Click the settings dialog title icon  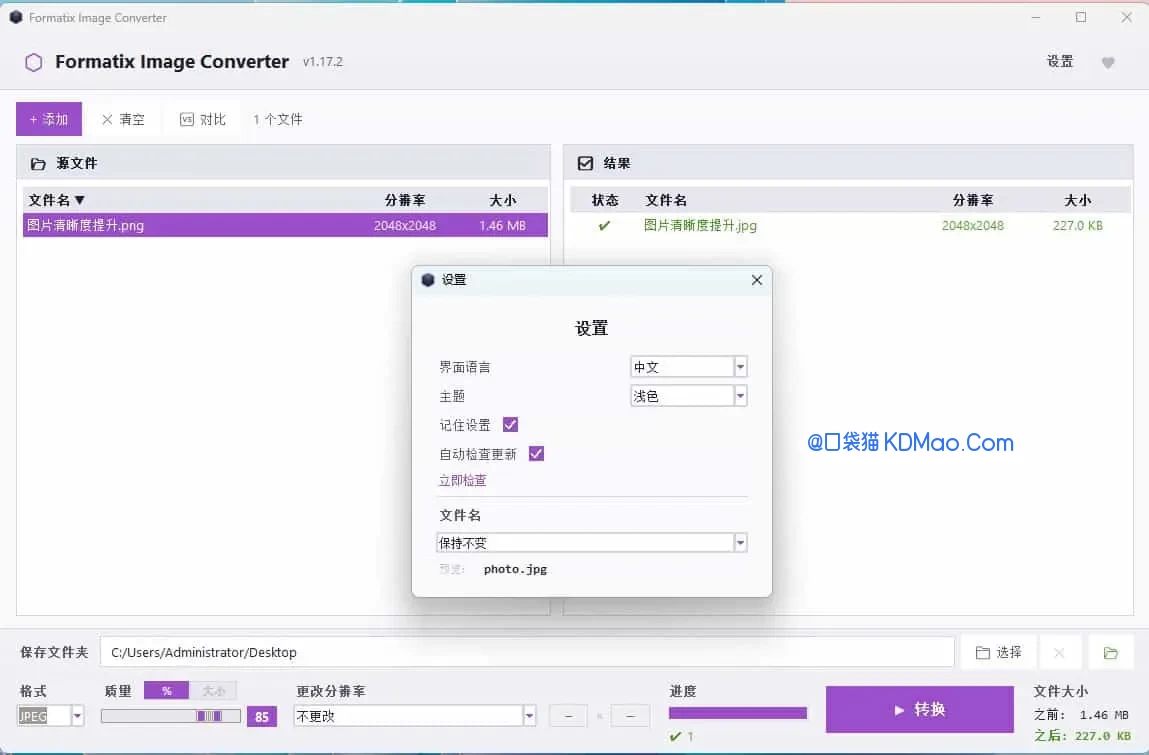[428, 280]
